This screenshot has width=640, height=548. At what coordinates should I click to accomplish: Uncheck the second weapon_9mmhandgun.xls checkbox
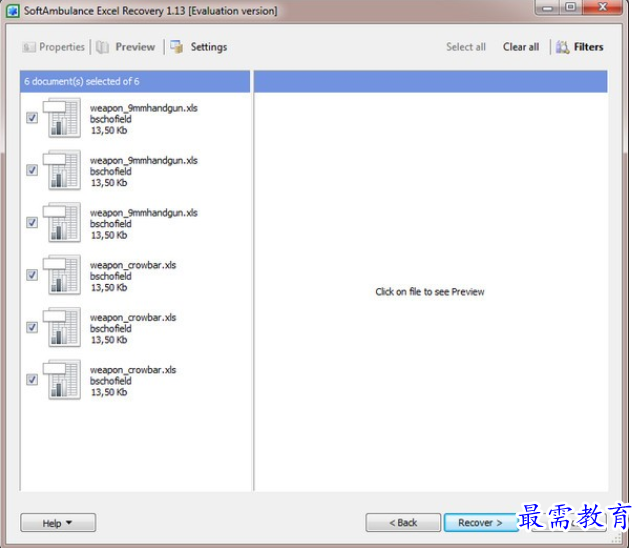tap(32, 170)
